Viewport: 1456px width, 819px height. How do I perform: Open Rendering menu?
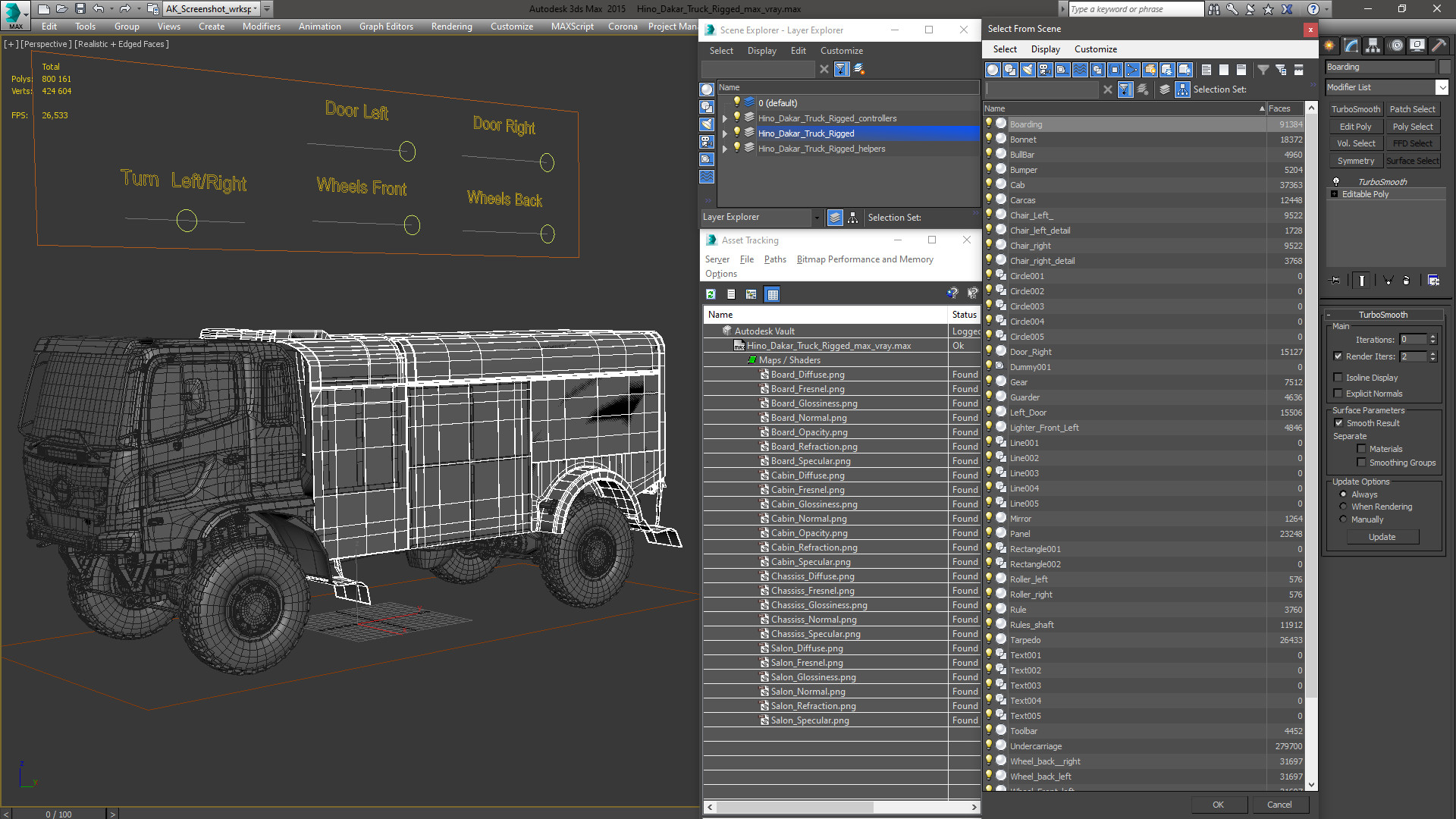pyautogui.click(x=451, y=27)
